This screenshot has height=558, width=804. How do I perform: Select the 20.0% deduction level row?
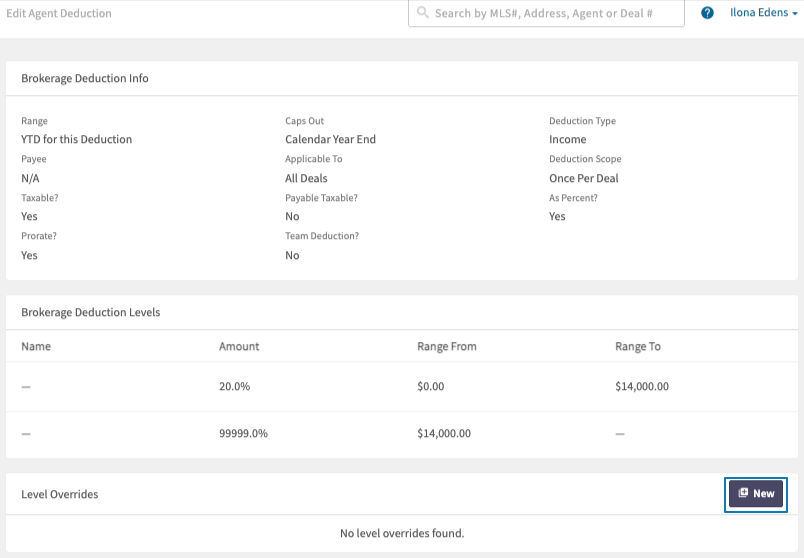(x=402, y=386)
